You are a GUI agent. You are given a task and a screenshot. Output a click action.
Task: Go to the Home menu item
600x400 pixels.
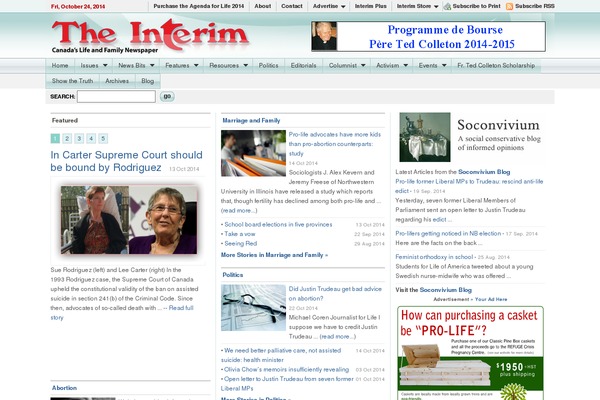point(60,65)
